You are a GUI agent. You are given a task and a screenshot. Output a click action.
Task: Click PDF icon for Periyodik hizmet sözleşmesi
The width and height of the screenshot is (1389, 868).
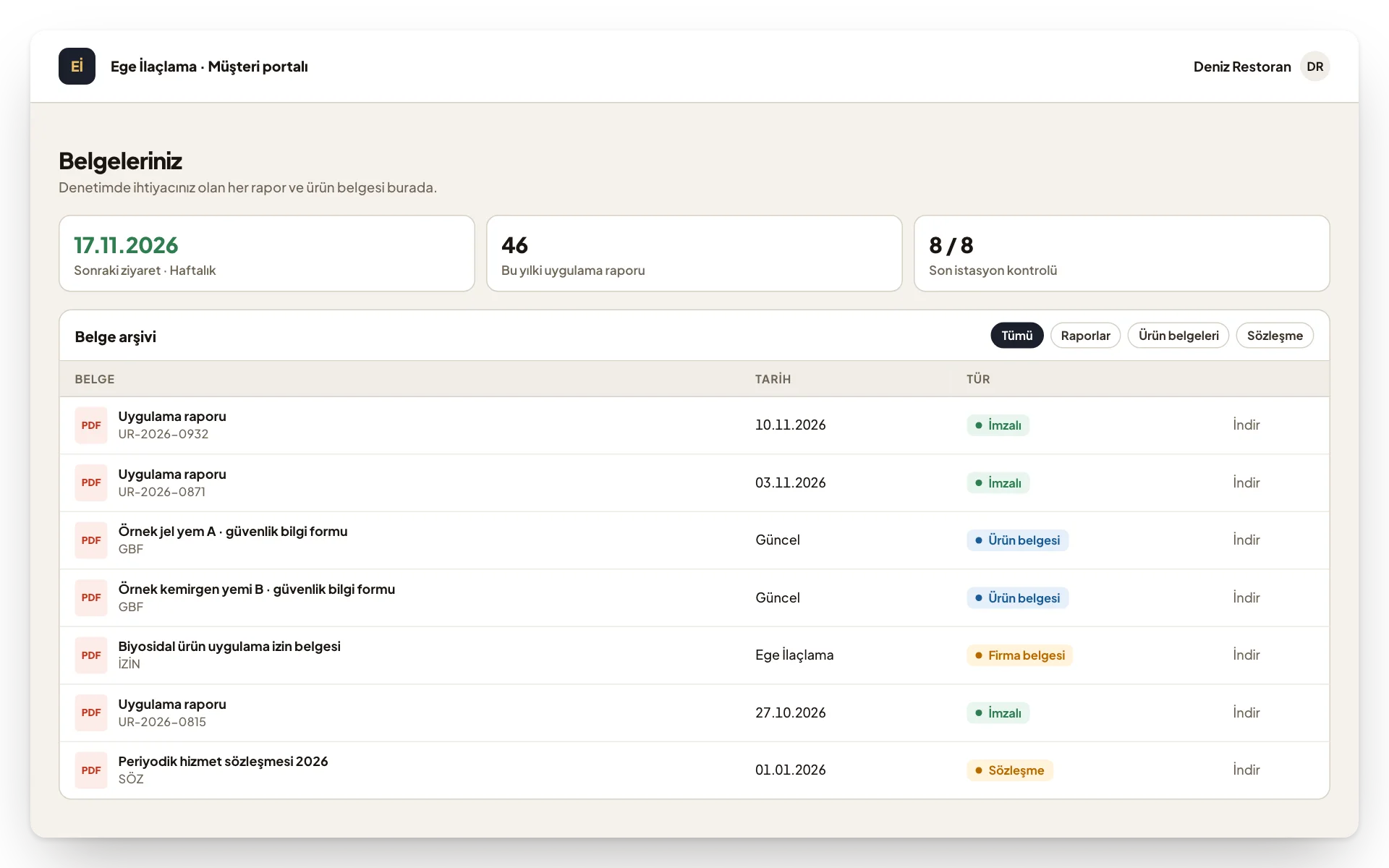(x=91, y=770)
